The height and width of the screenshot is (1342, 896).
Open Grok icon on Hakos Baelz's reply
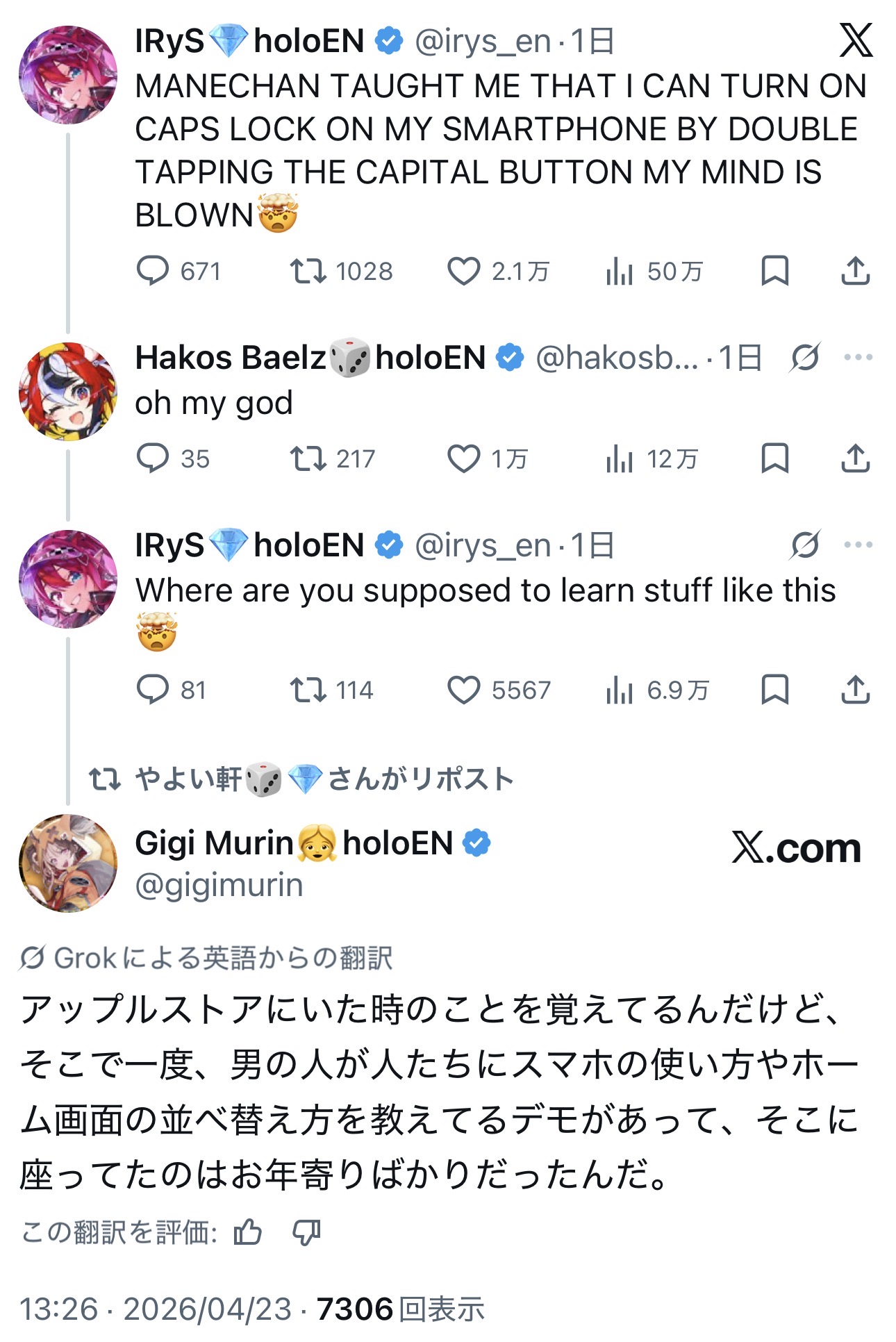coord(805,358)
